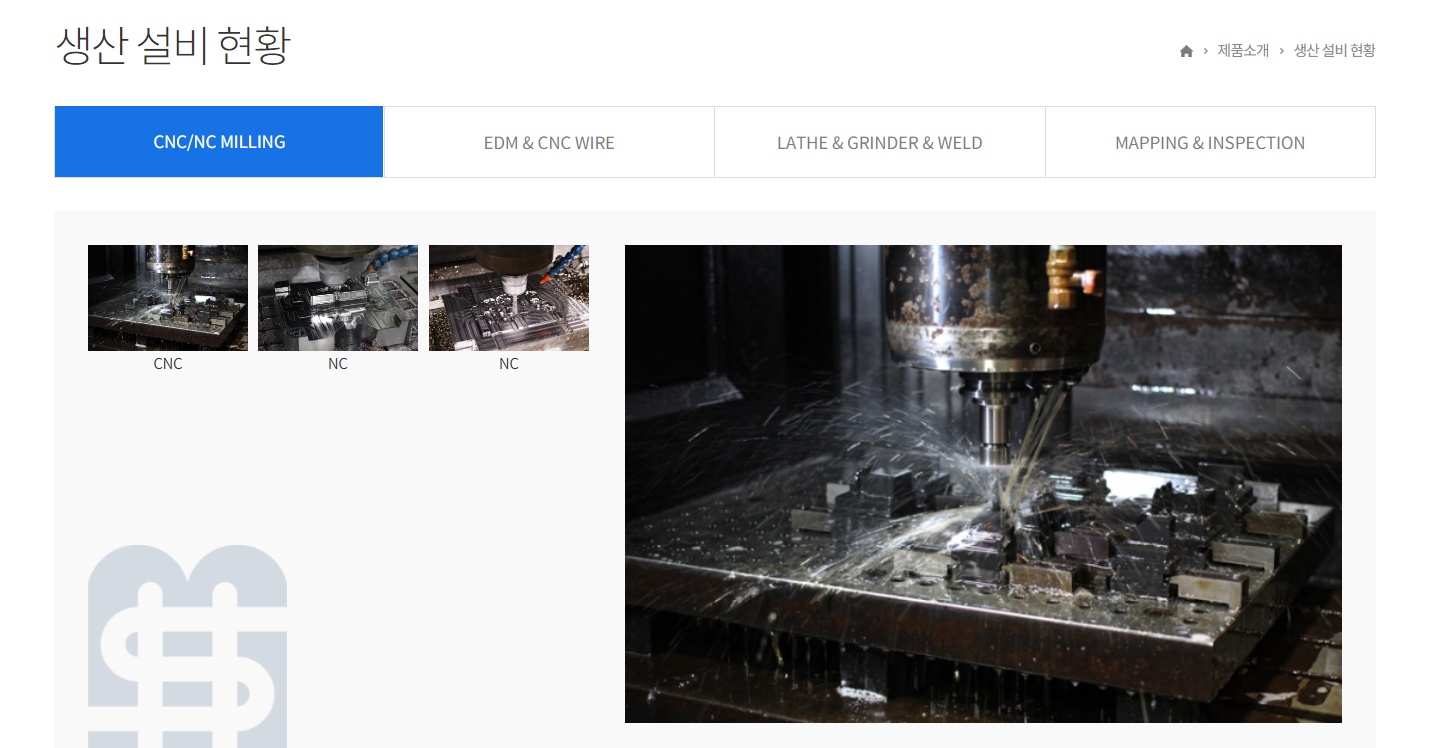Click the CNC caption under first thumbnail
The width and height of the screenshot is (1449, 748).
168,364
